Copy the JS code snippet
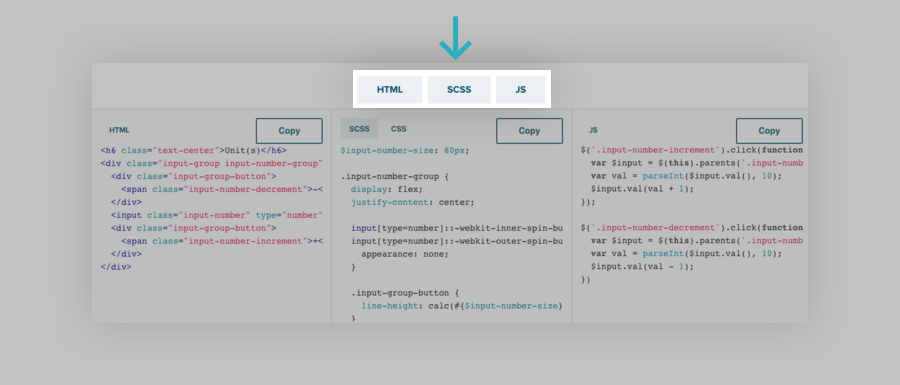Image resolution: width=900 pixels, height=385 pixels. [769, 131]
